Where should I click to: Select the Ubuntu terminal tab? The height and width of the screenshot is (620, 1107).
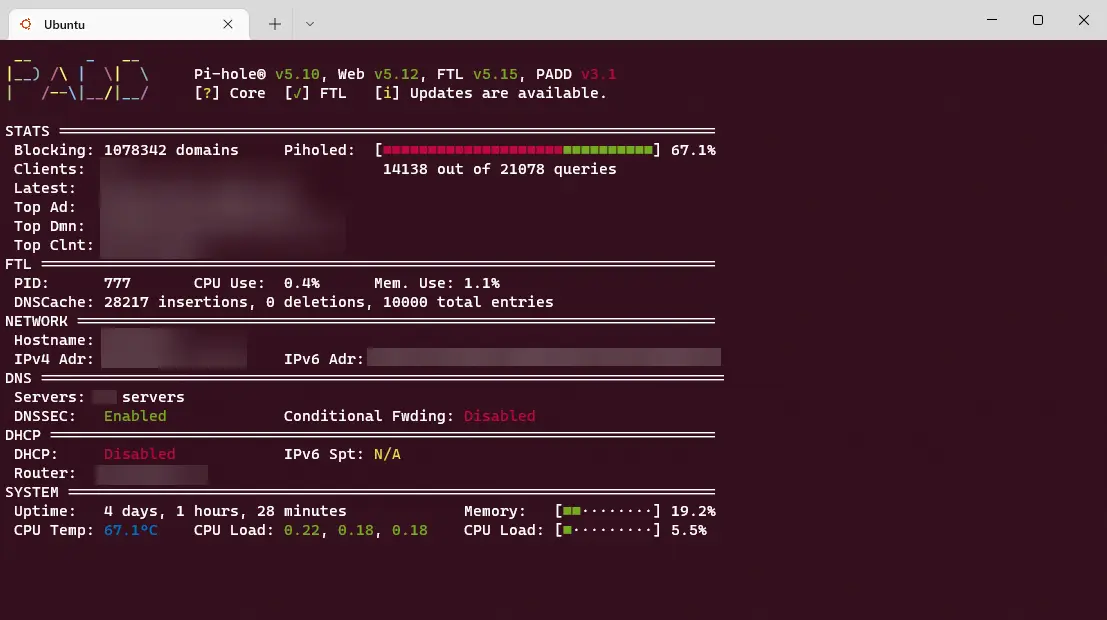(x=120, y=22)
